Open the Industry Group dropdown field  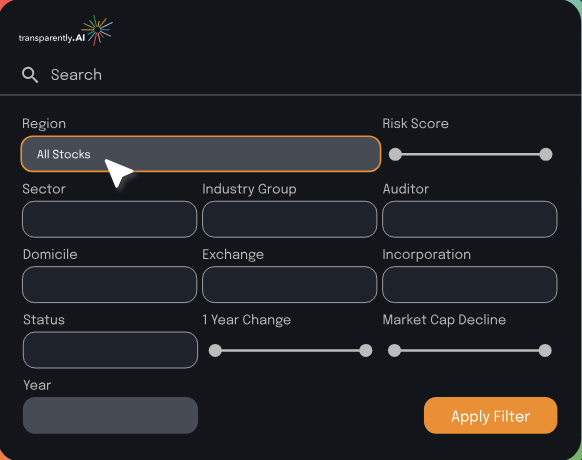point(290,219)
